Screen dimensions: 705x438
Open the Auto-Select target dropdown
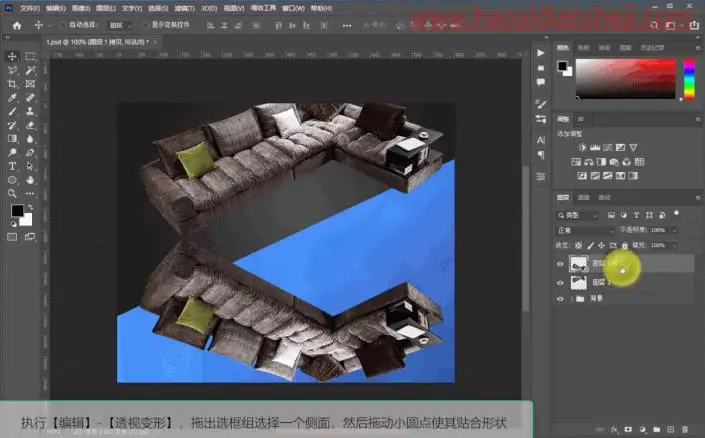click(x=120, y=26)
